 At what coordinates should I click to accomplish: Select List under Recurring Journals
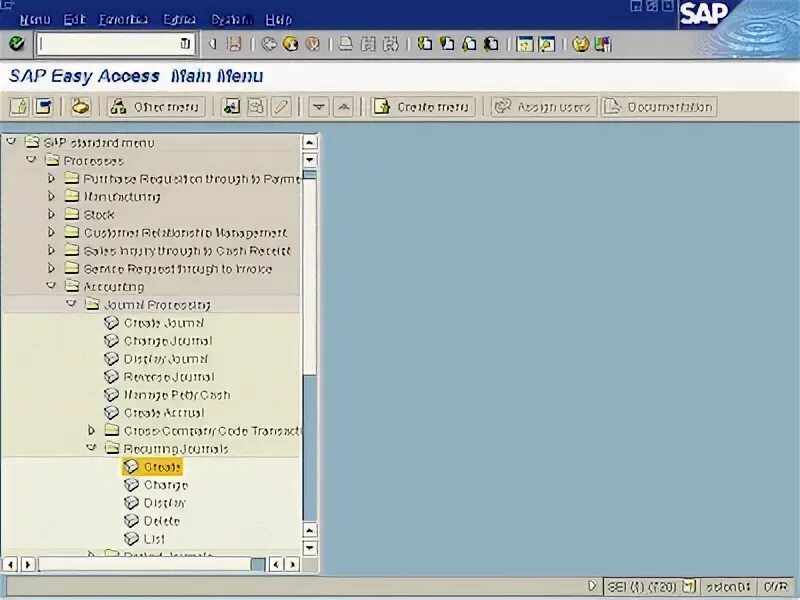point(154,539)
